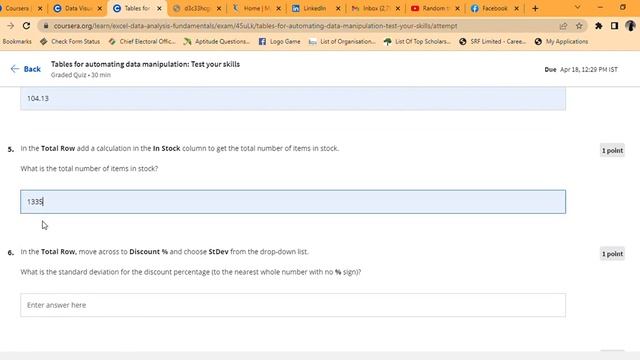Close the Data Visu... tab
This screenshot has width=640, height=360.
[100, 8]
